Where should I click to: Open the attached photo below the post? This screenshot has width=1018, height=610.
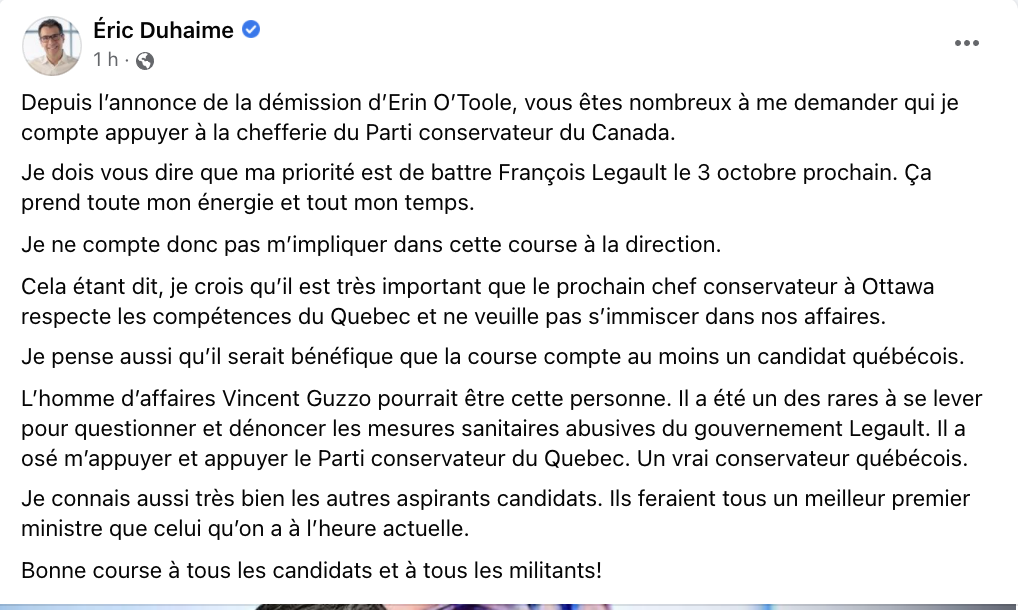(x=509, y=607)
